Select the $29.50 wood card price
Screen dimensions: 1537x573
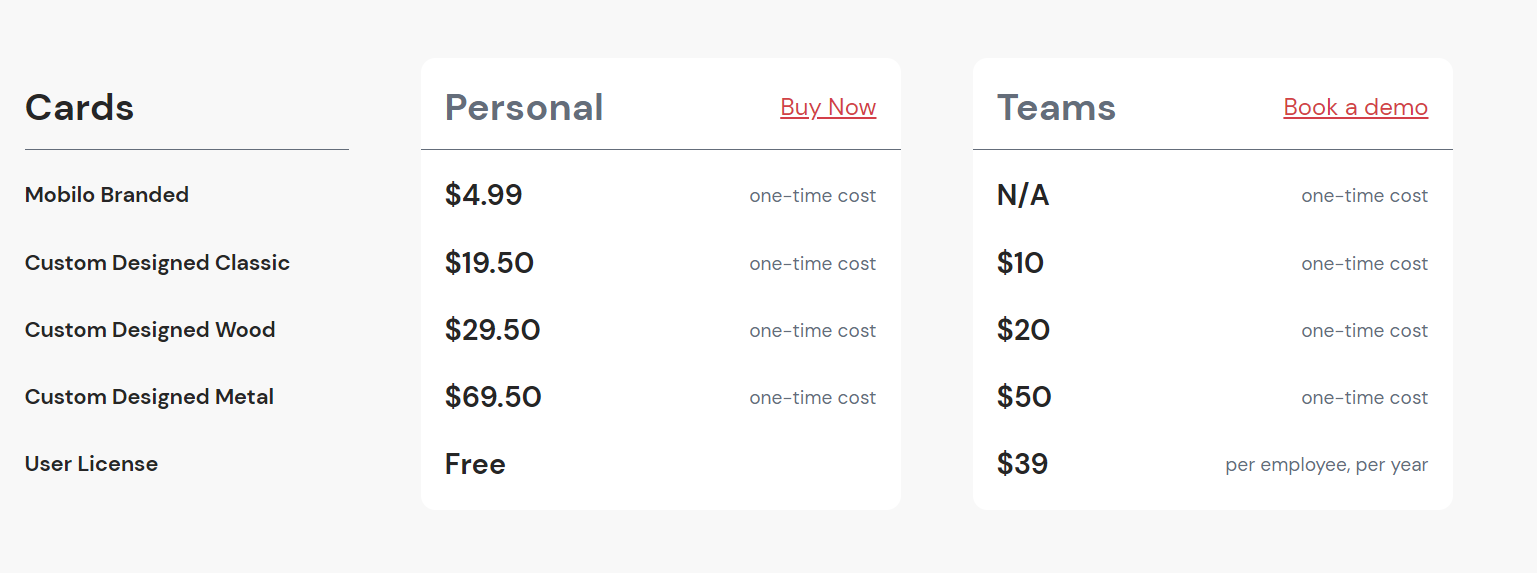click(492, 330)
